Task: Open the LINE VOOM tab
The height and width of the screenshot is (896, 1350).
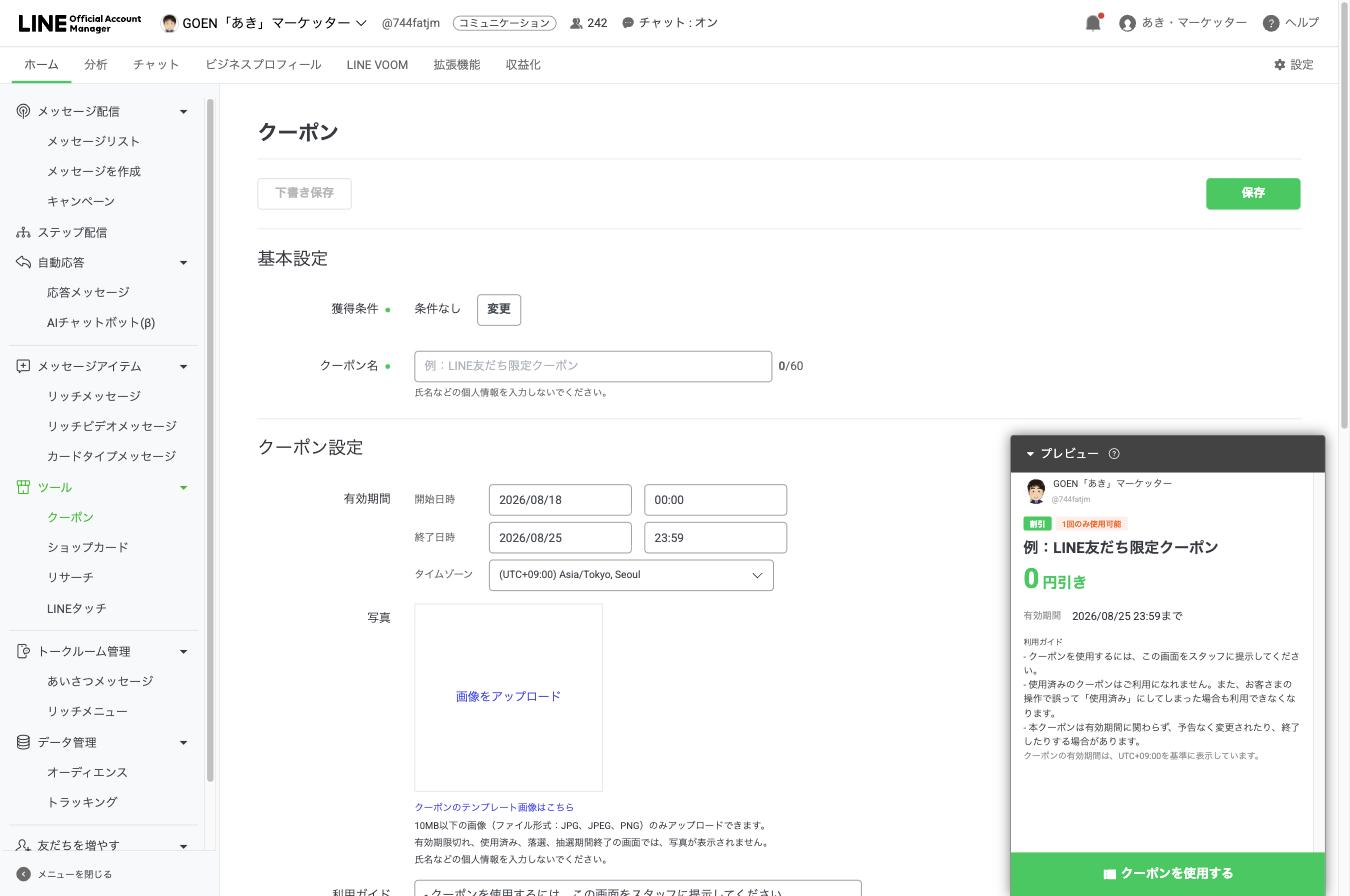Action: click(x=377, y=65)
